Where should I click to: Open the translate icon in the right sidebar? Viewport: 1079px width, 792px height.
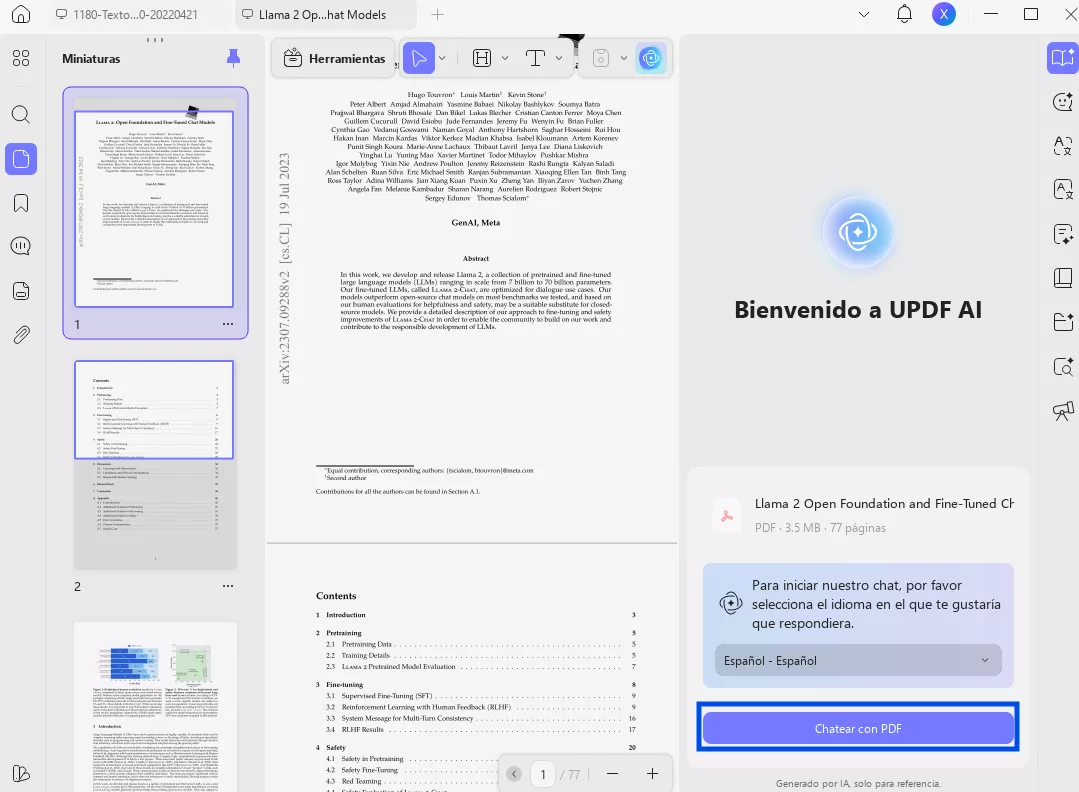pos(1062,145)
